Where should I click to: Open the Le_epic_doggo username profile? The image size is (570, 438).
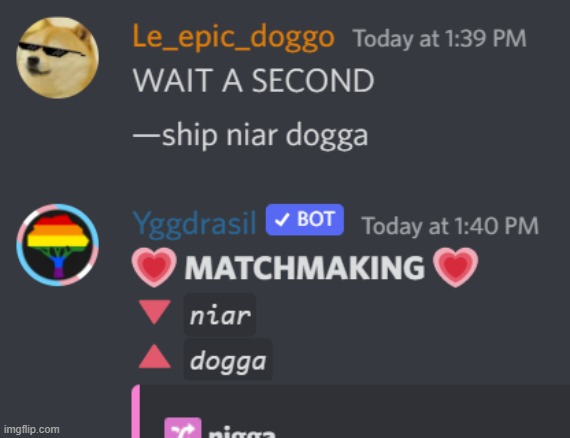coord(233,37)
